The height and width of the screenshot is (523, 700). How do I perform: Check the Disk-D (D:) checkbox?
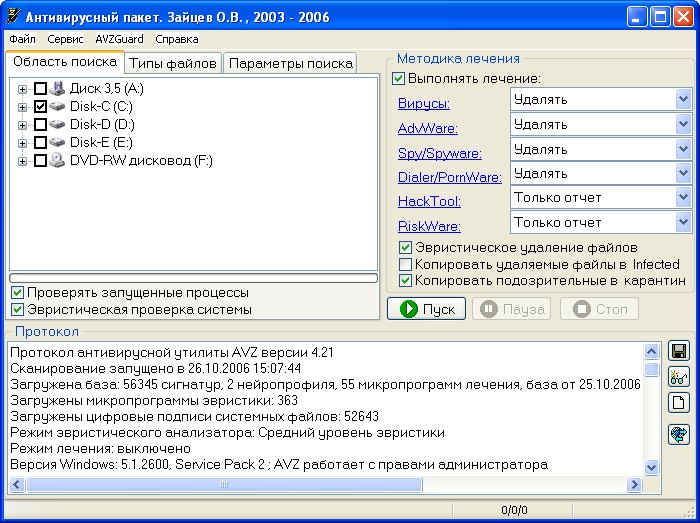point(40,124)
